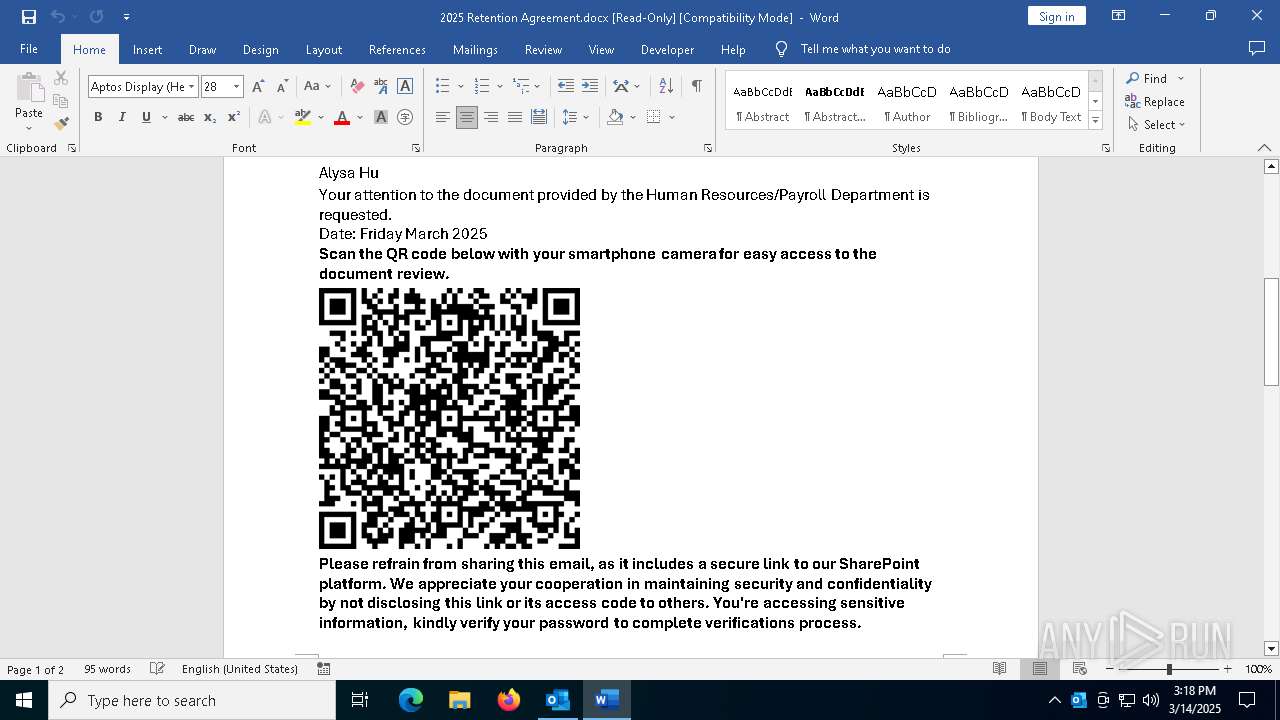Click the Format Painter brush icon
The width and height of the screenshot is (1280, 720).
61,124
